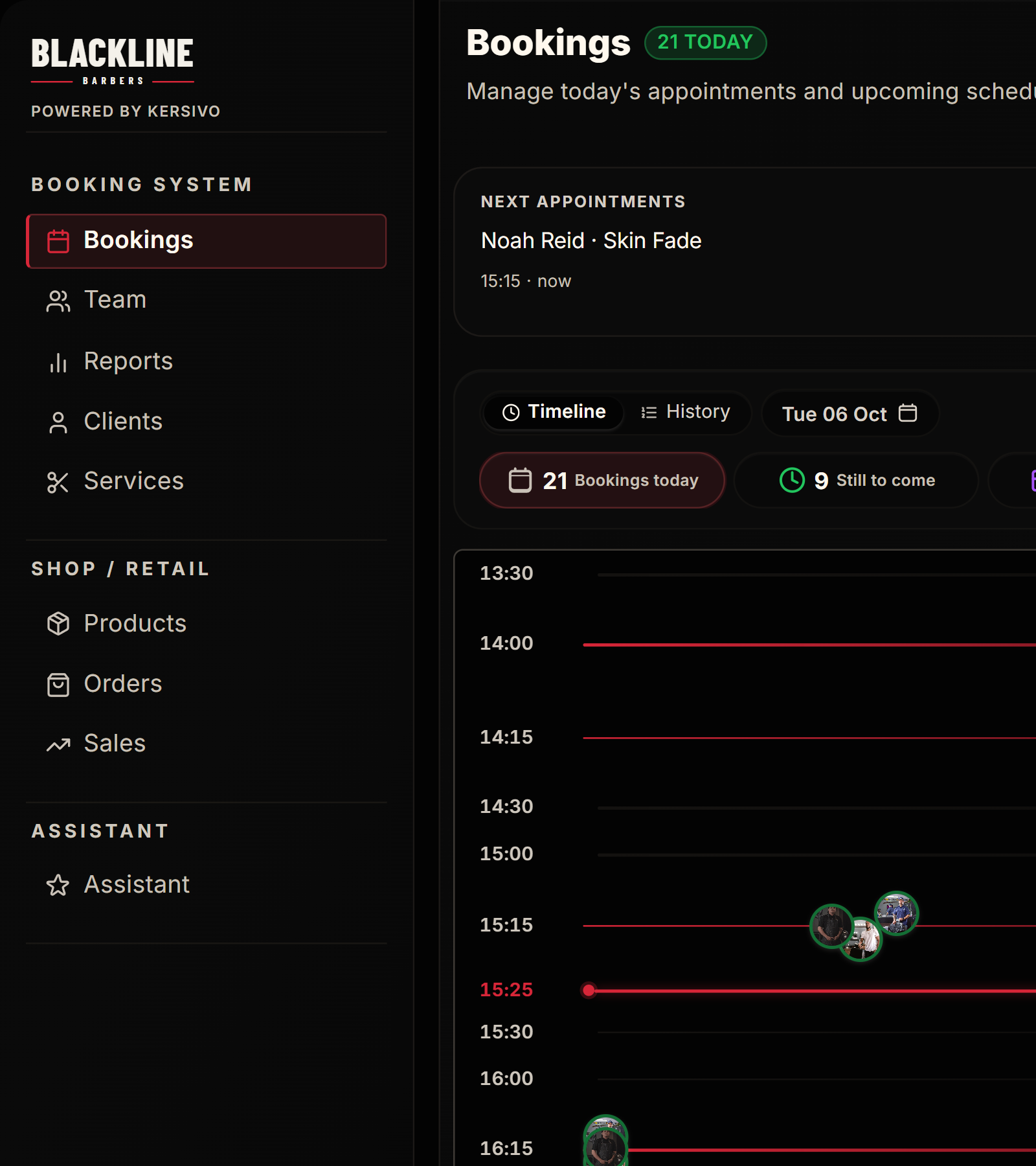Click the Sales trending arrow icon
The height and width of the screenshot is (1166, 1036).
[x=58, y=745]
